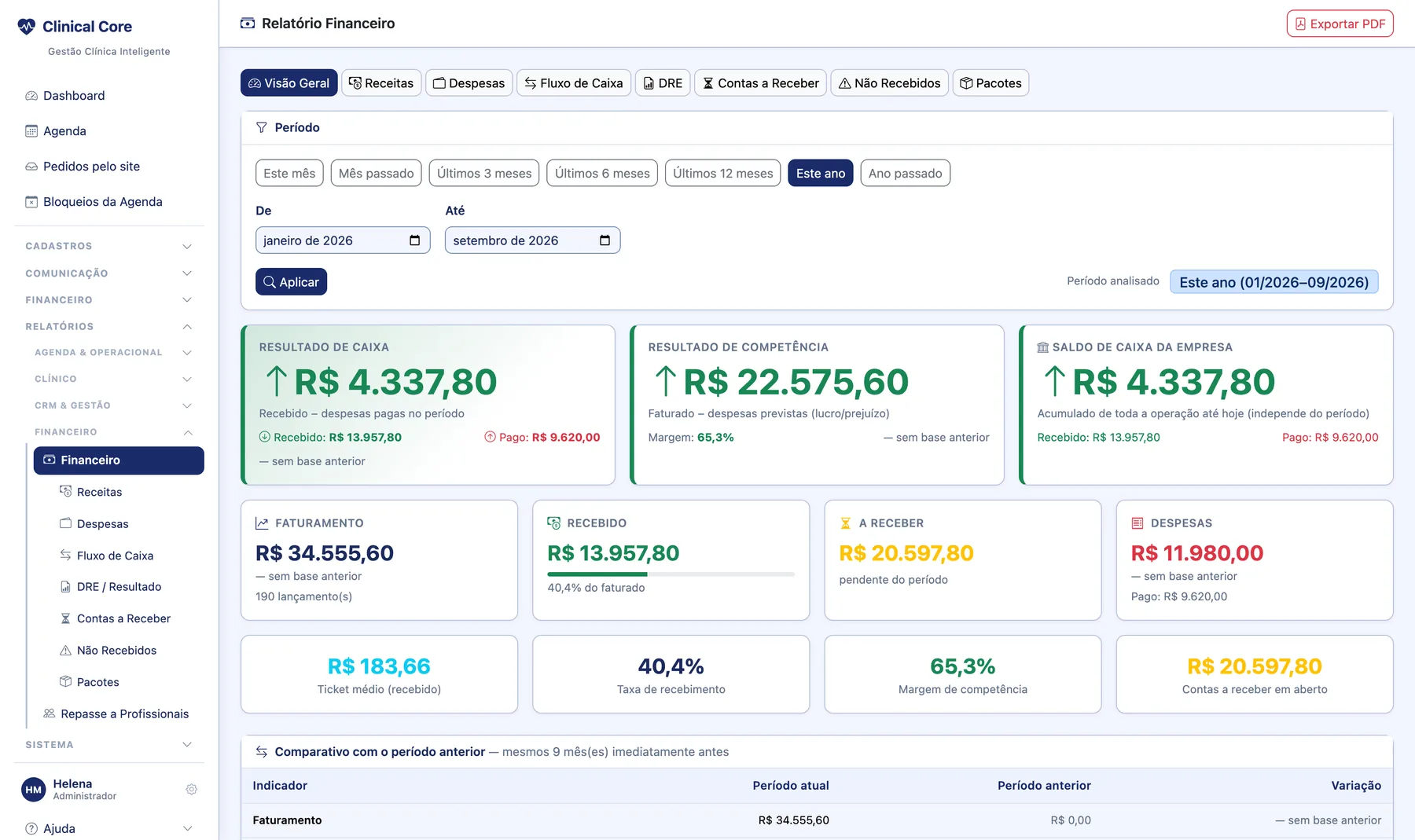Click the Bloqueios da Agenda icon
1415x840 pixels.
31,202
